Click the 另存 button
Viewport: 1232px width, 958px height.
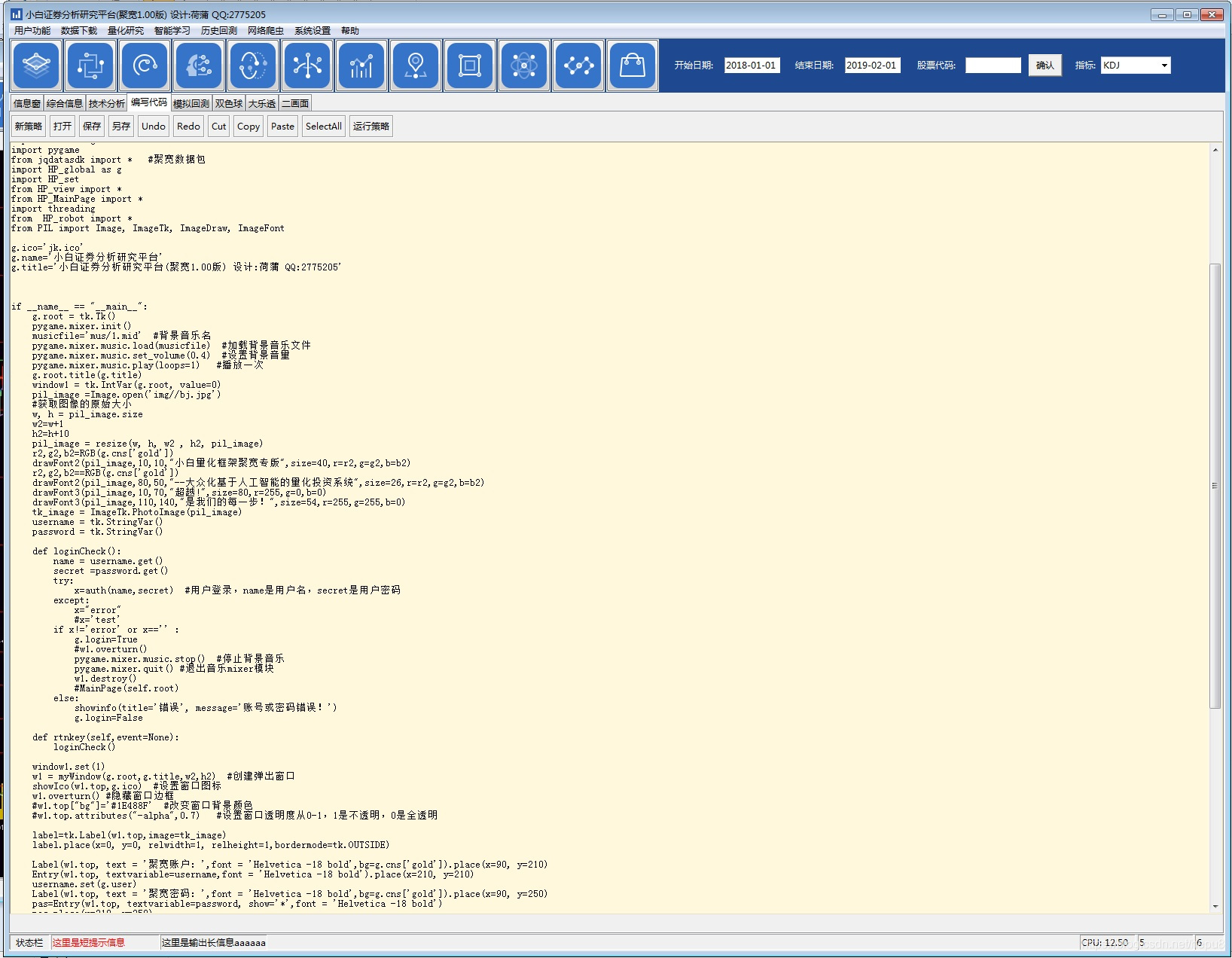coord(121,127)
